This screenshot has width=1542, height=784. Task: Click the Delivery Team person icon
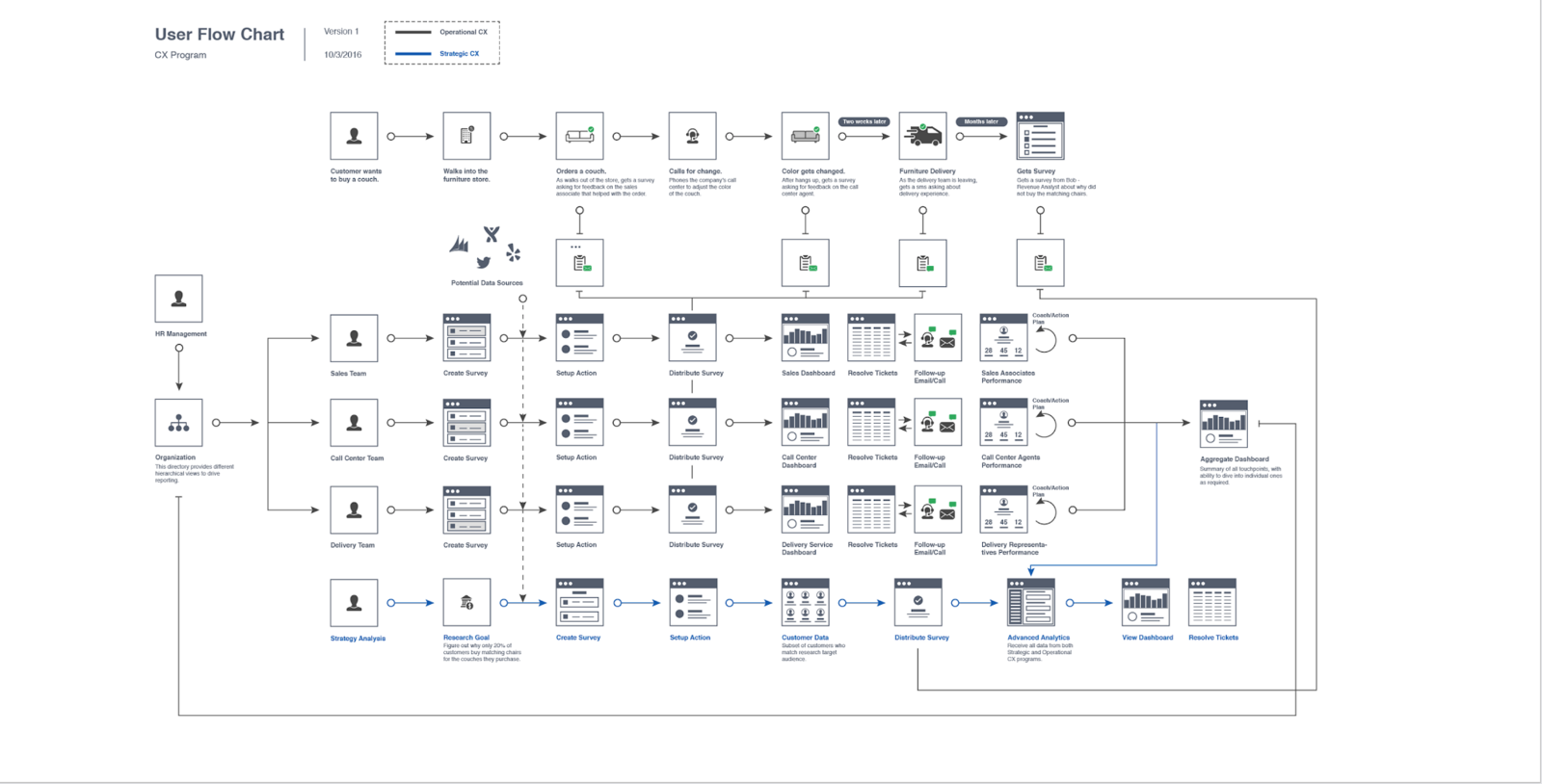pos(354,510)
